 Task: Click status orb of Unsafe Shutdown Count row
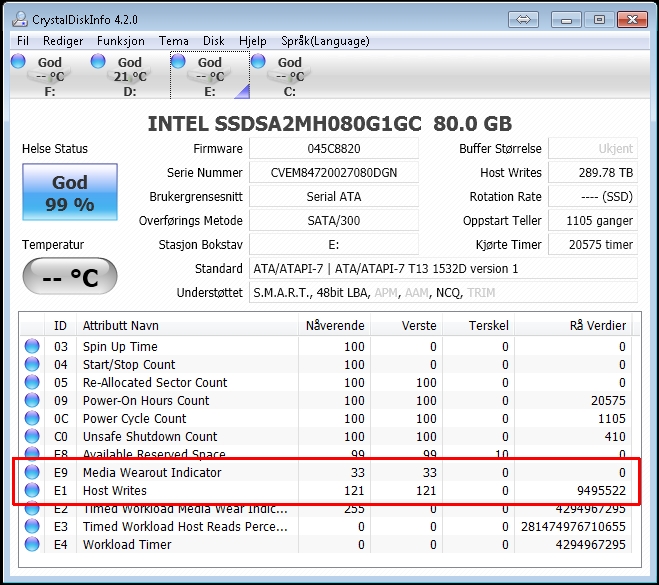(x=32, y=436)
